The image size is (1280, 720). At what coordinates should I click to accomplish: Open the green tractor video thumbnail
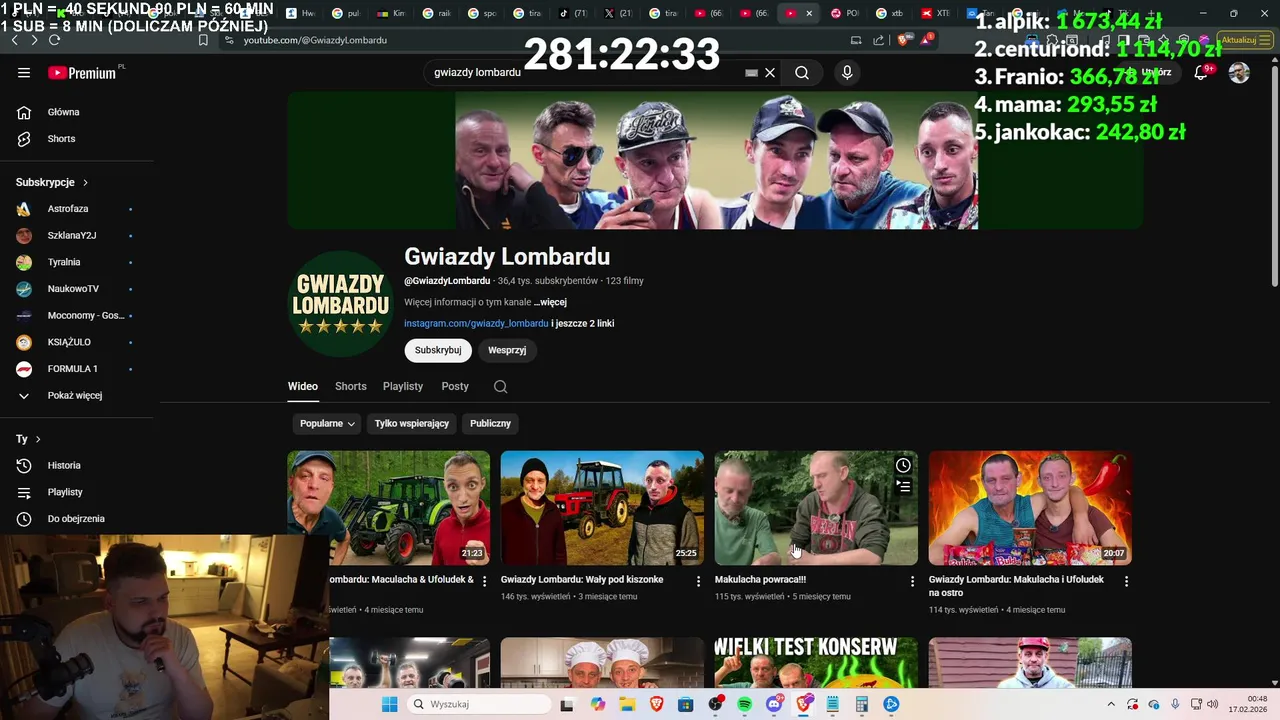(x=389, y=508)
